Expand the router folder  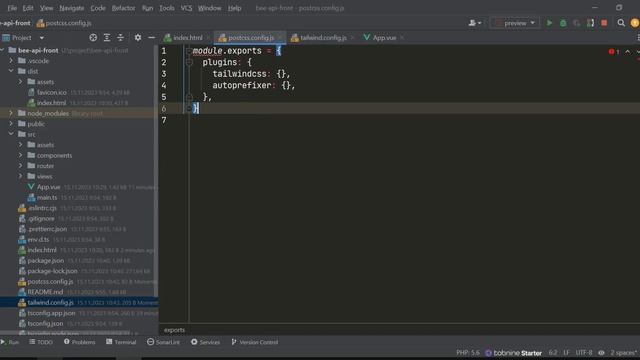coord(20,166)
